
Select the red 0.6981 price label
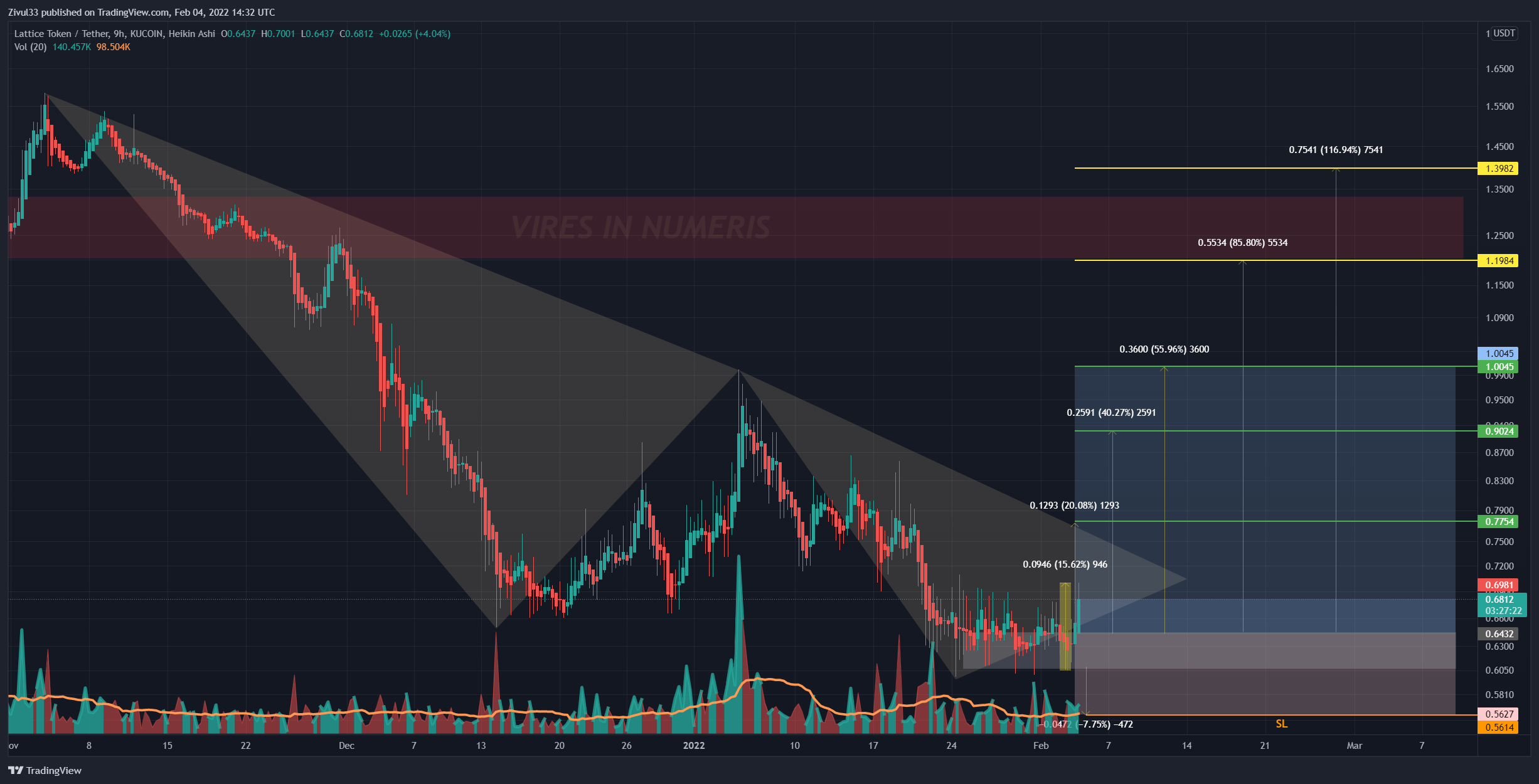(1498, 585)
